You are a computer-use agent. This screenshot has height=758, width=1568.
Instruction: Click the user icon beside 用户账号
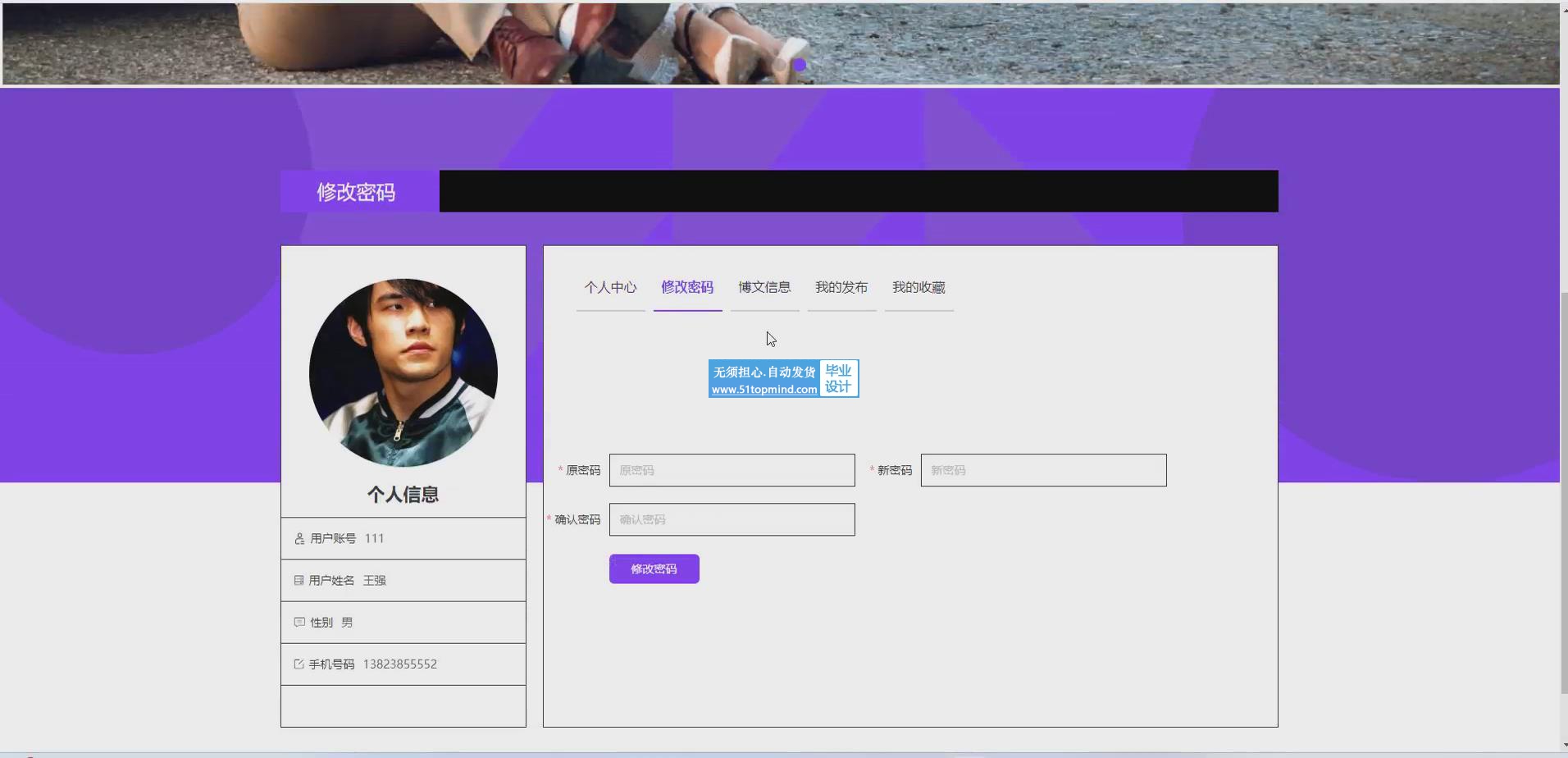coord(299,539)
